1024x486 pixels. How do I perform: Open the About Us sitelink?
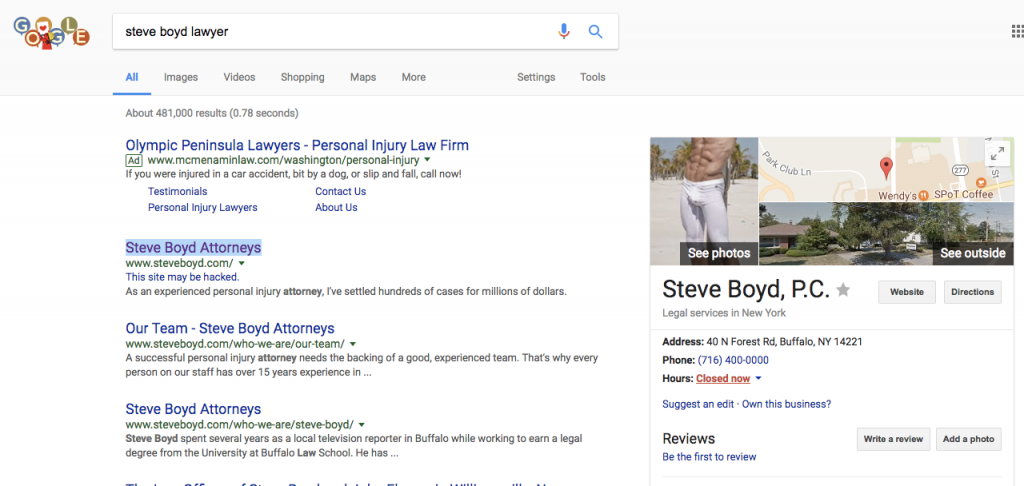click(x=336, y=207)
